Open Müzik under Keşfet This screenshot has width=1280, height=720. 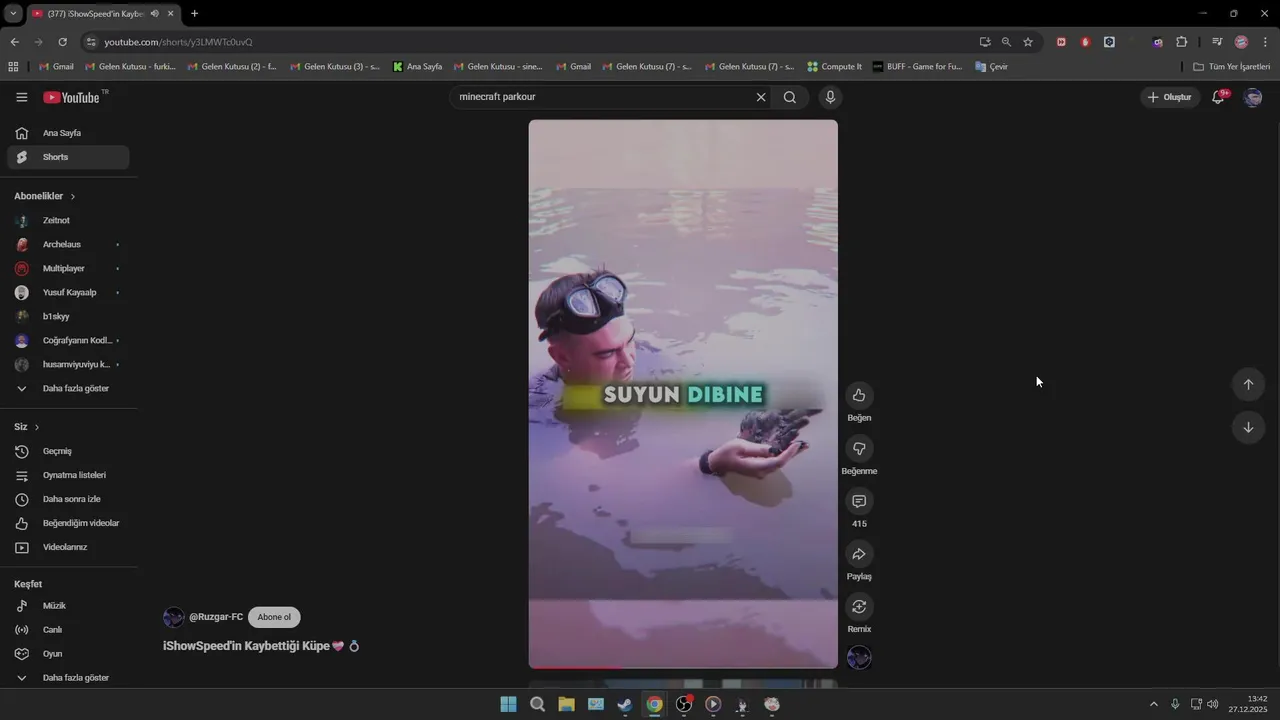(x=68, y=606)
